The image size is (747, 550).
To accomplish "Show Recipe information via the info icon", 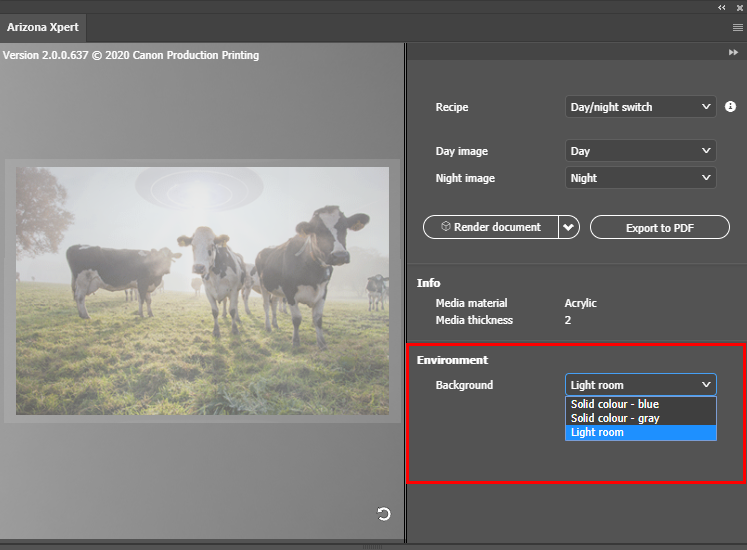I will [730, 107].
